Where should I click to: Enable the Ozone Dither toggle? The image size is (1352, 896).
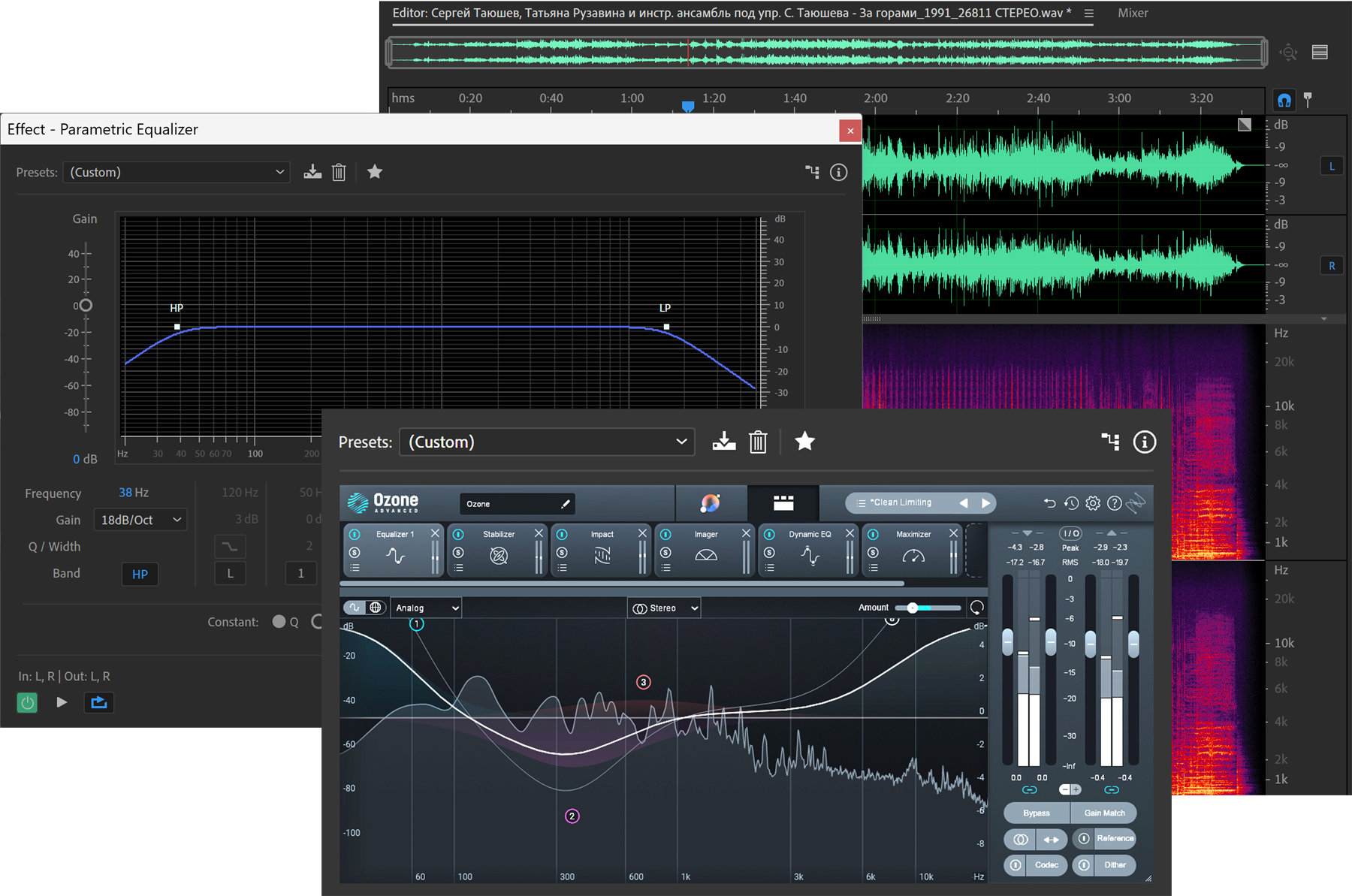(x=1084, y=865)
